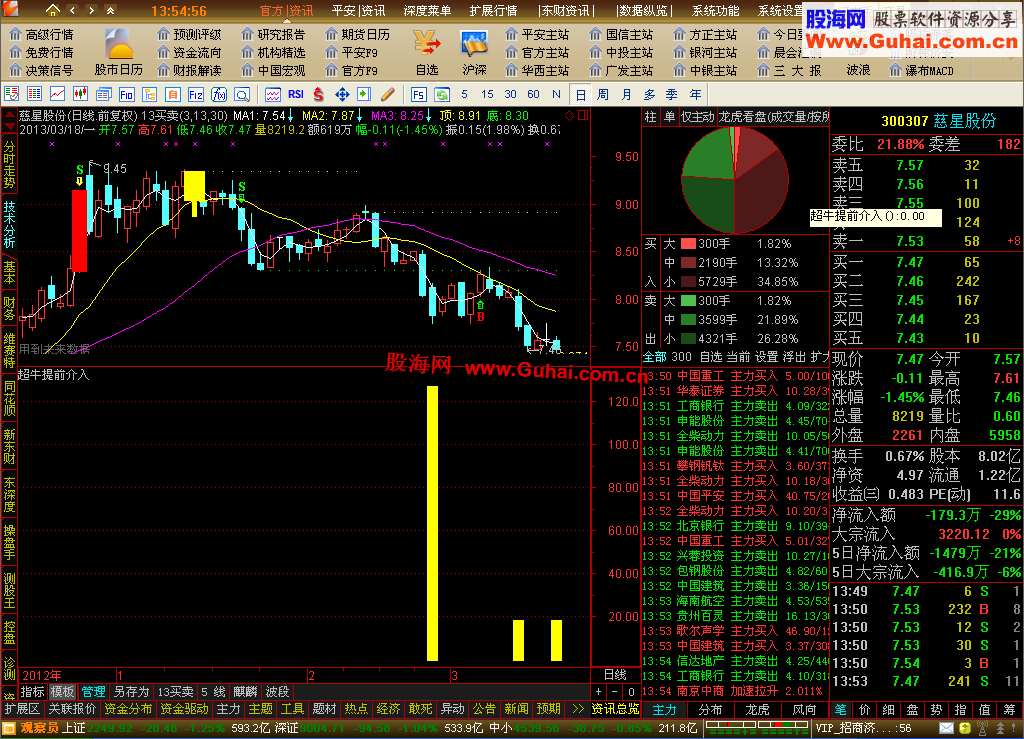Screen dimensions: 1024x739
Task: Open the 平安主站 server button
Action: [x=537, y=35]
